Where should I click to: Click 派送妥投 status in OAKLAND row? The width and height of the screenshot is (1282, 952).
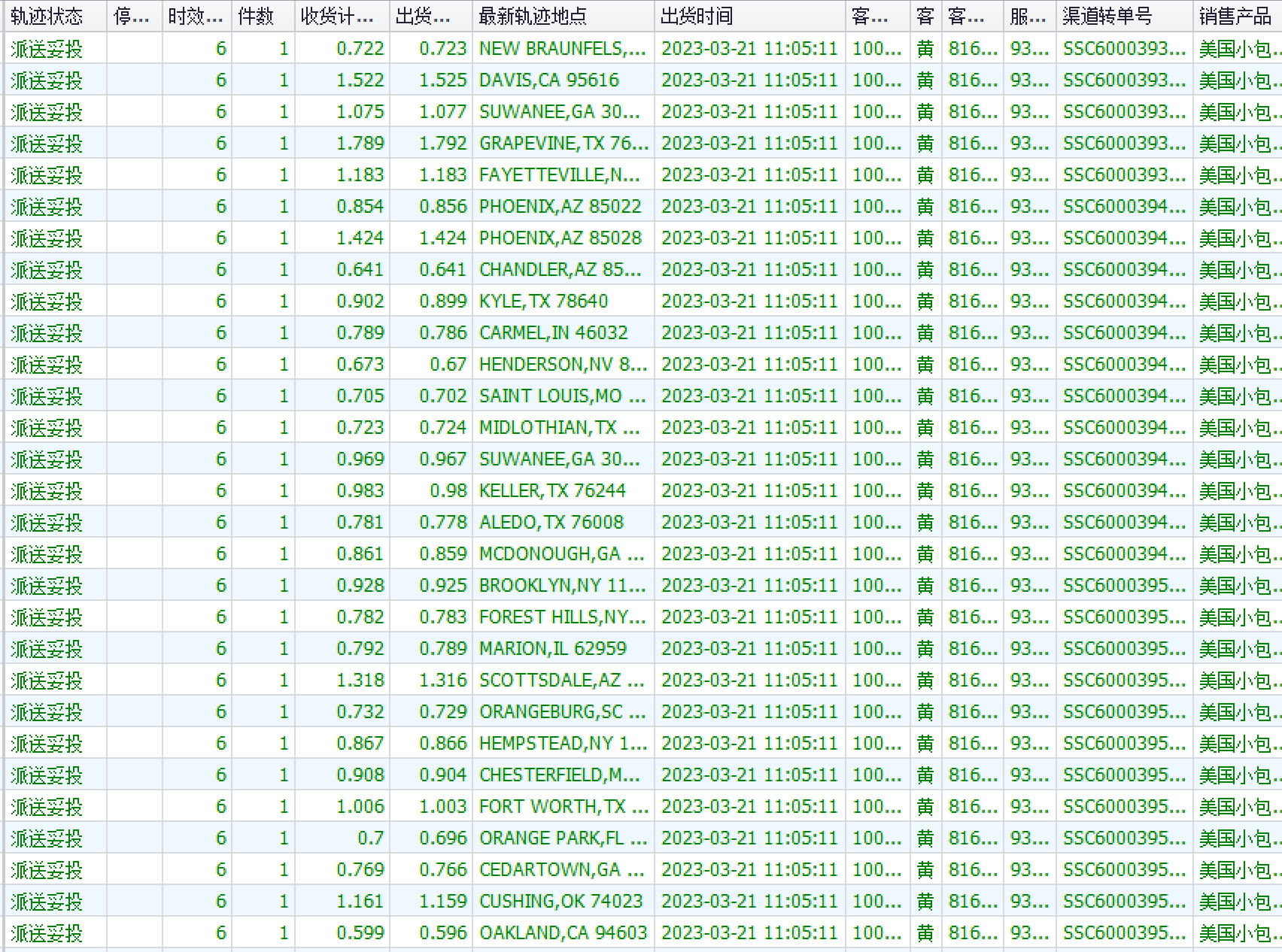[47, 933]
